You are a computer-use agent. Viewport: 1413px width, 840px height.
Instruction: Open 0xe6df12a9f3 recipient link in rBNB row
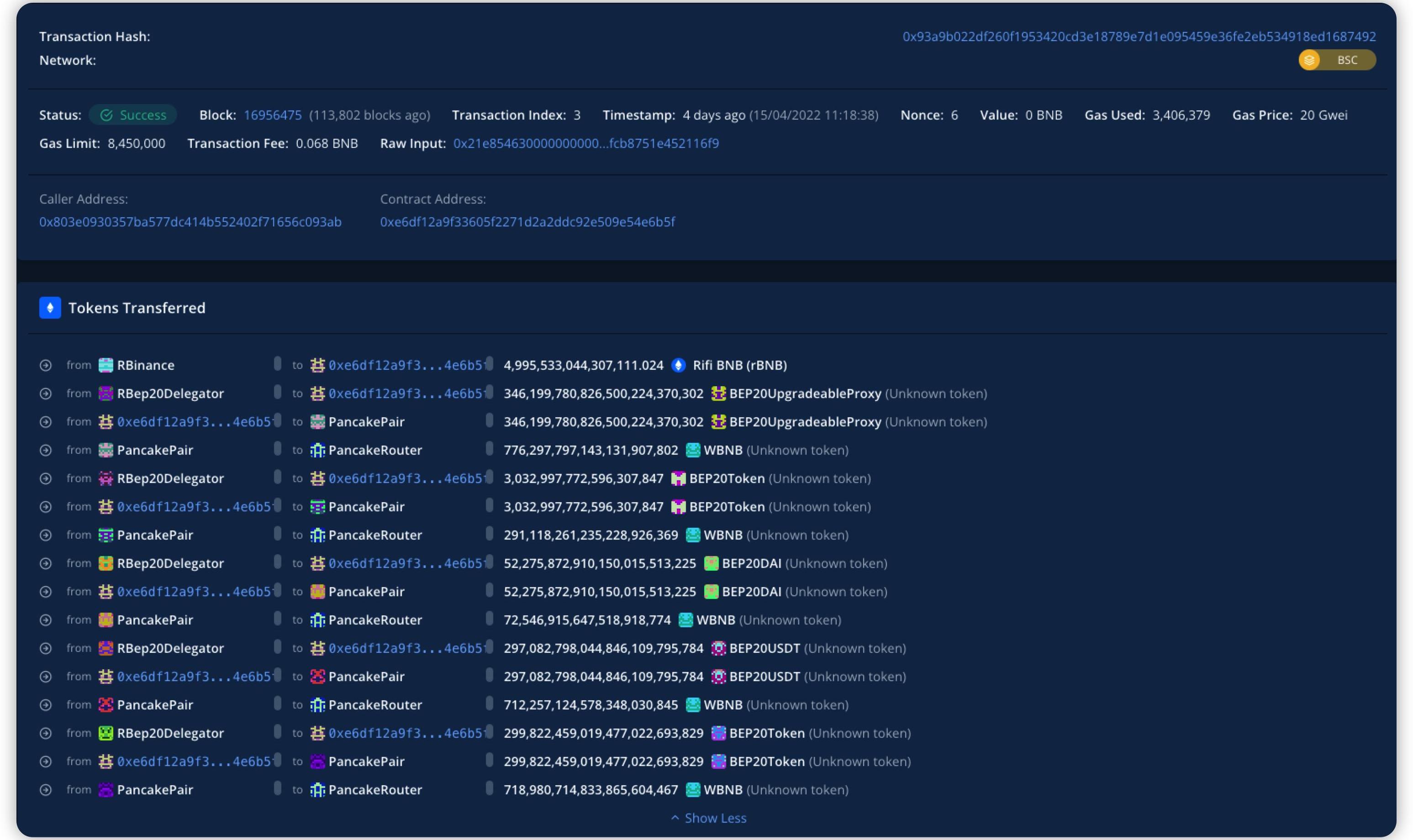coord(406,365)
